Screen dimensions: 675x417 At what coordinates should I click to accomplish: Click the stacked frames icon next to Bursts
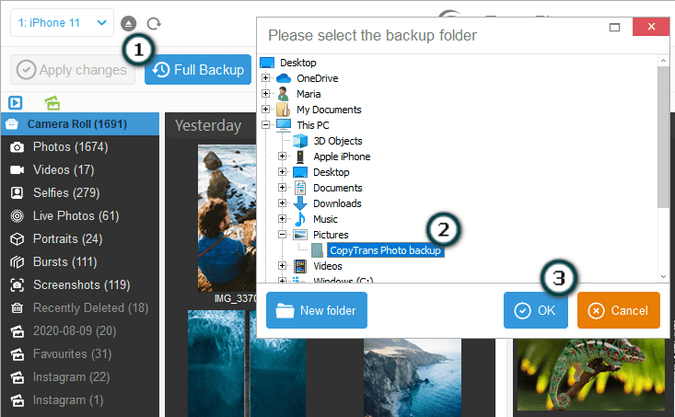pyautogui.click(x=17, y=262)
